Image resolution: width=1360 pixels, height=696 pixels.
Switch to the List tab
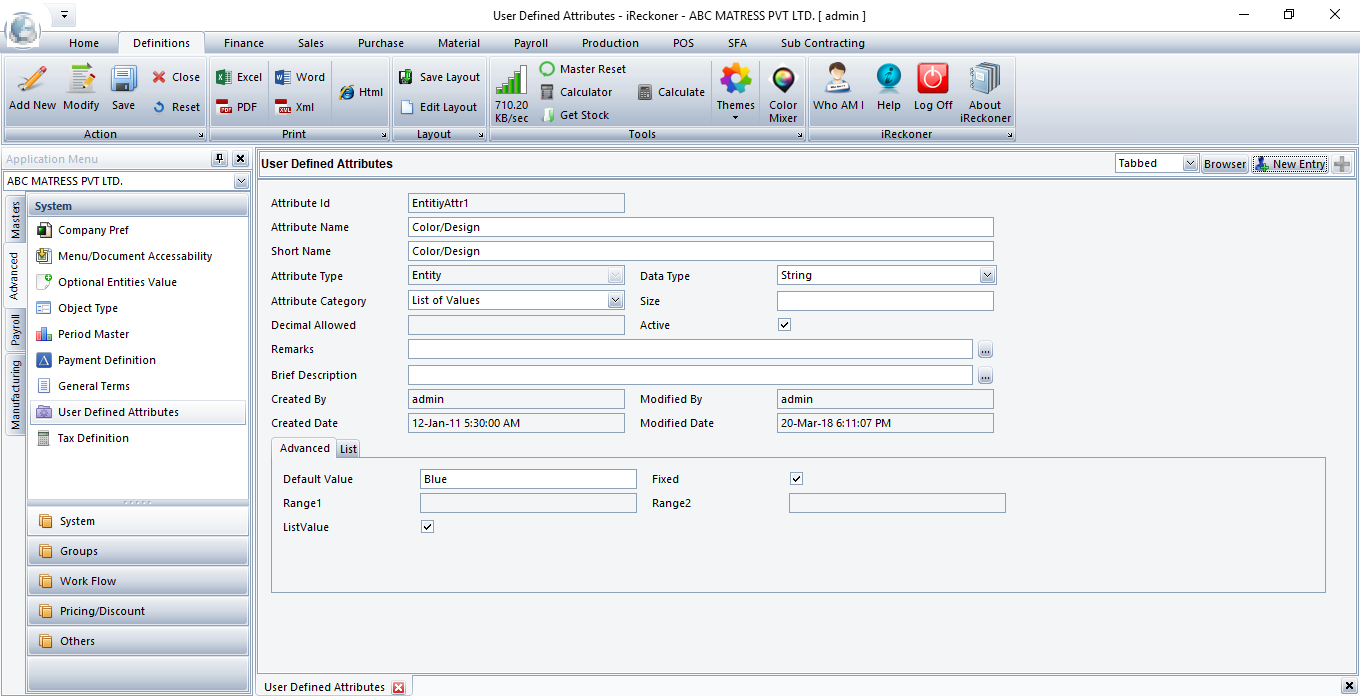[348, 449]
